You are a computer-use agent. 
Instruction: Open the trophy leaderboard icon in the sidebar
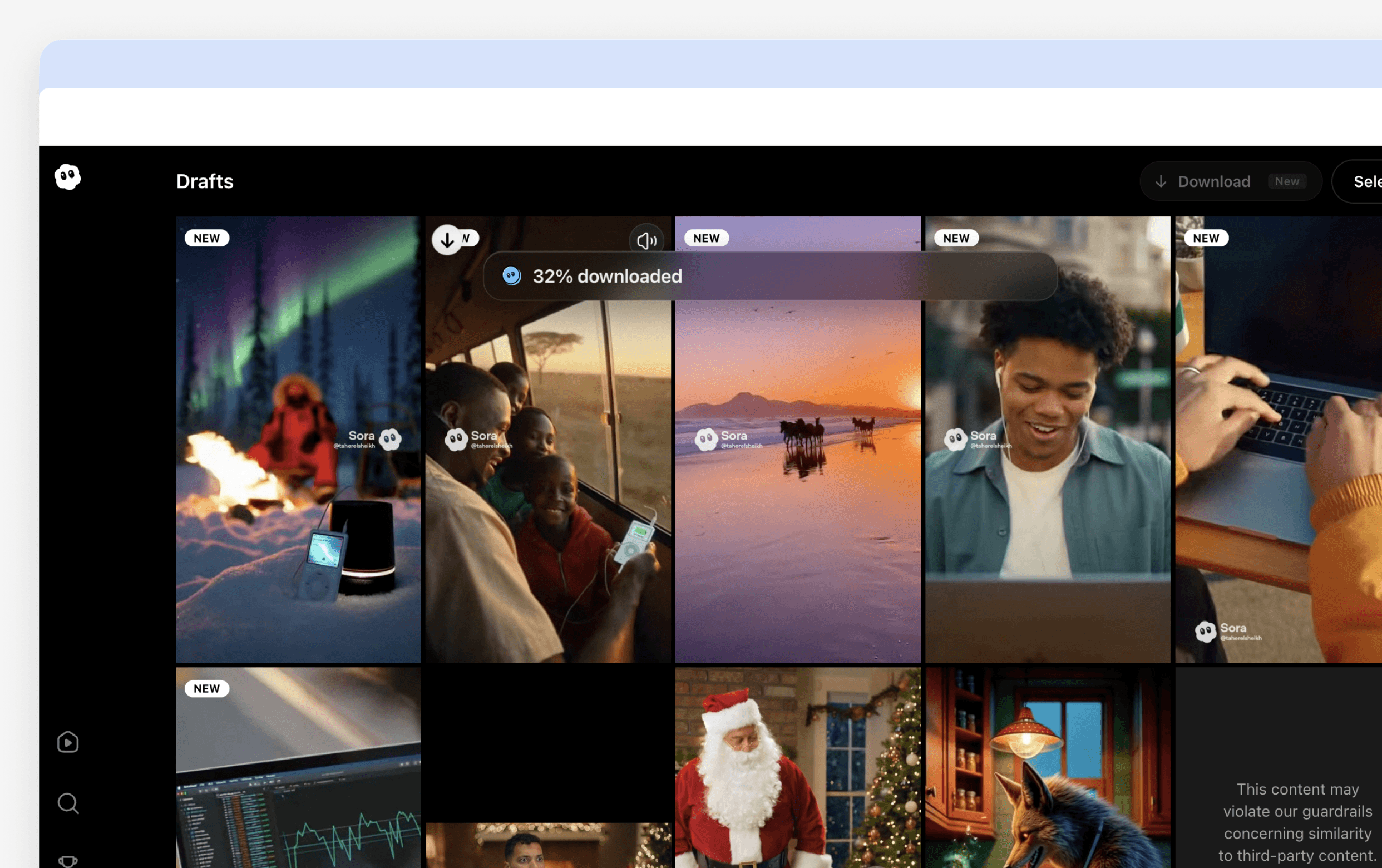68,860
